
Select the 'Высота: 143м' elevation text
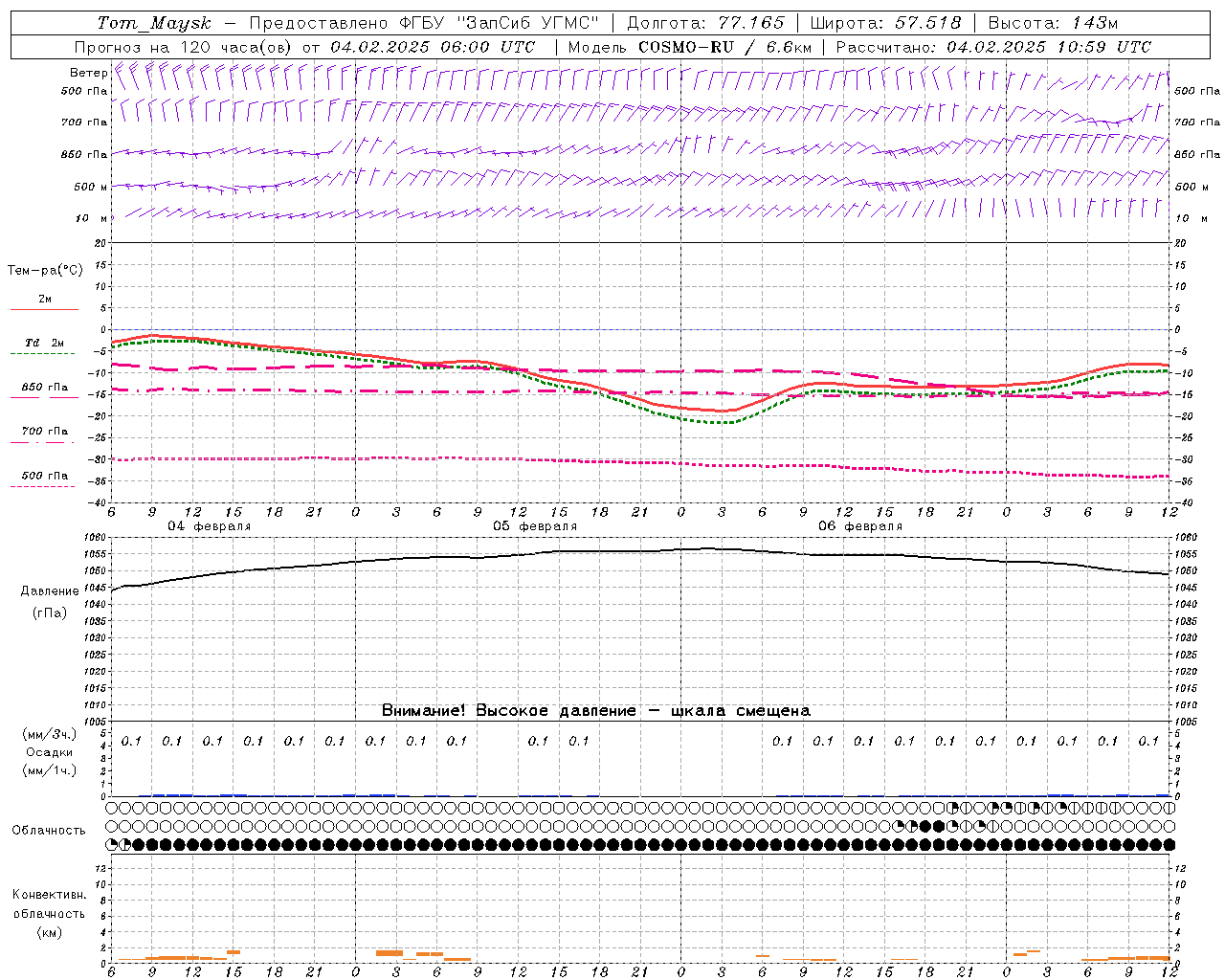[1053, 23]
